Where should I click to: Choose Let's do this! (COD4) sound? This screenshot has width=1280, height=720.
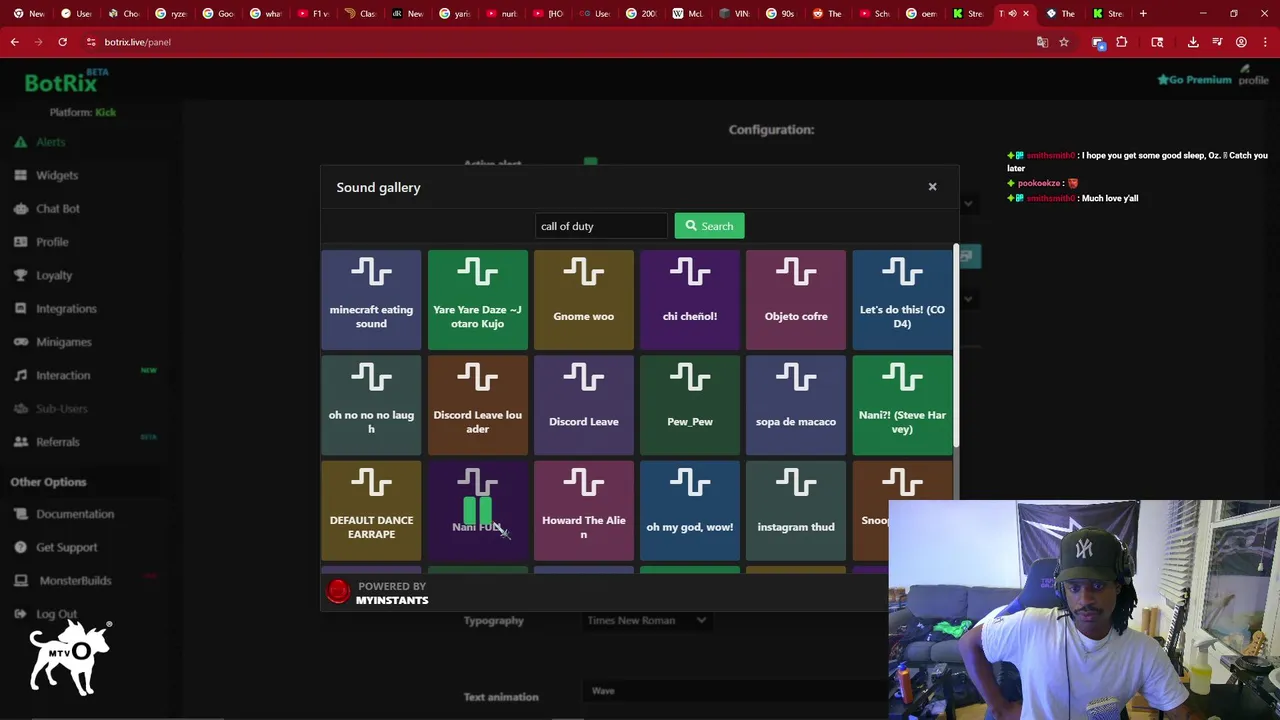coord(902,300)
